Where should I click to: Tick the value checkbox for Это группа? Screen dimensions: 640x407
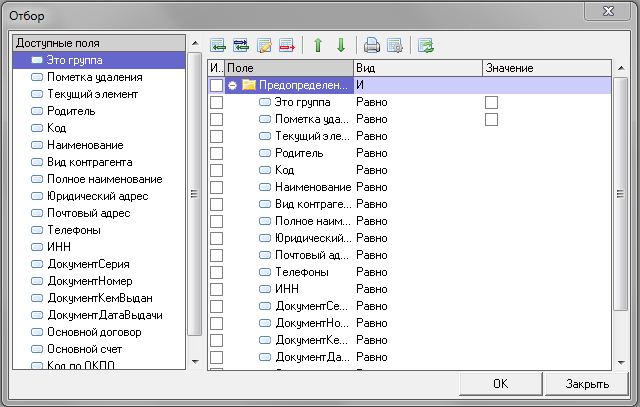tap(491, 102)
